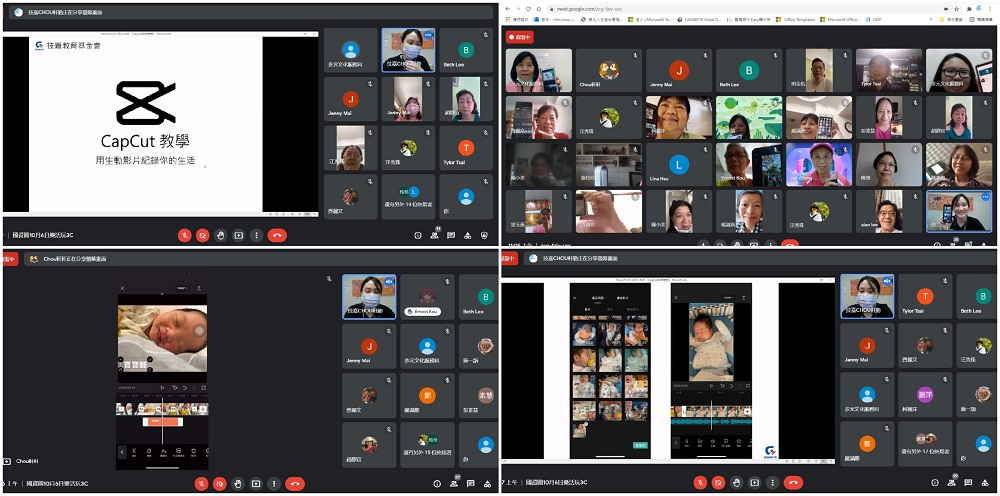The height and width of the screenshot is (496, 1000).
Task: Reload the Chrome meet.google.com page
Action: (529, 9)
